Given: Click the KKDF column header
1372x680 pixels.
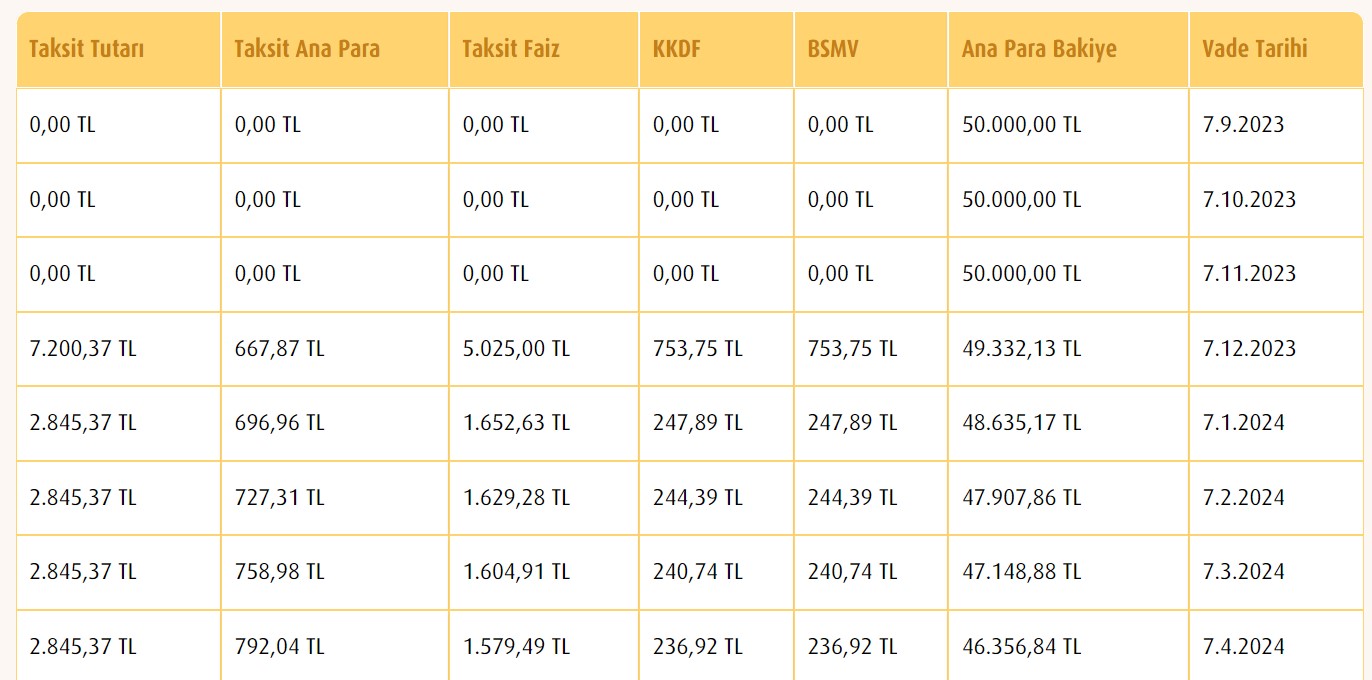Looking at the screenshot, I should (717, 49).
